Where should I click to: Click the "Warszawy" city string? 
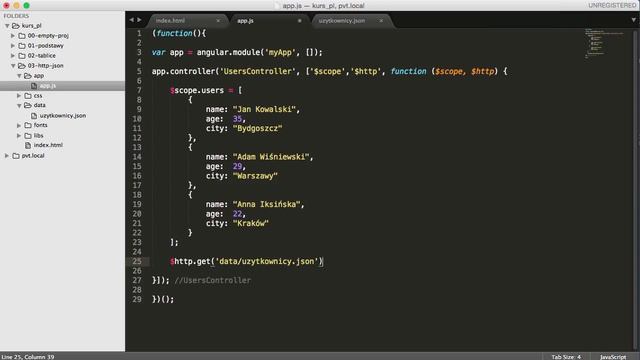[255, 176]
